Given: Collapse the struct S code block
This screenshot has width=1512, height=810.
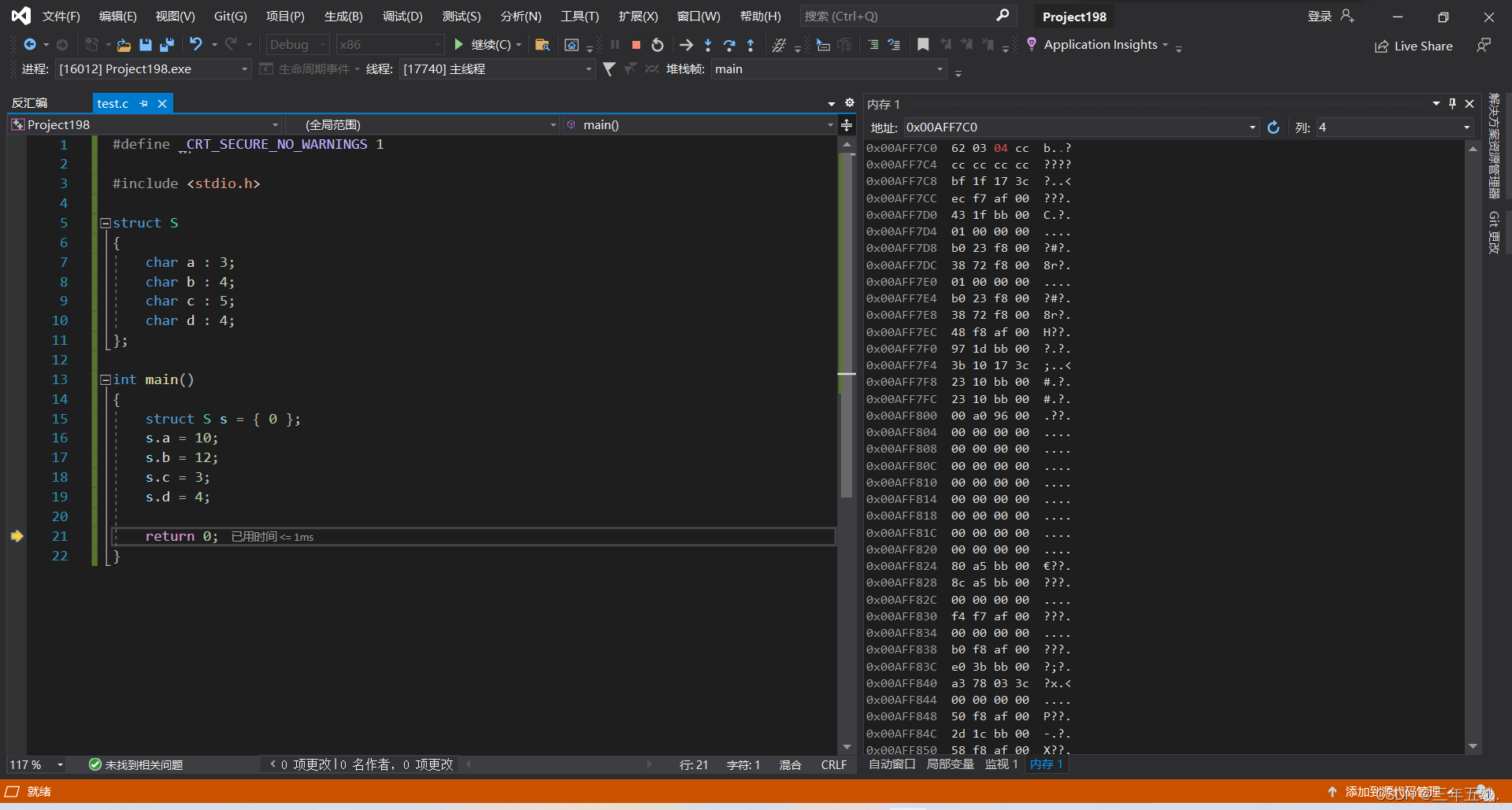Looking at the screenshot, I should click(x=106, y=224).
